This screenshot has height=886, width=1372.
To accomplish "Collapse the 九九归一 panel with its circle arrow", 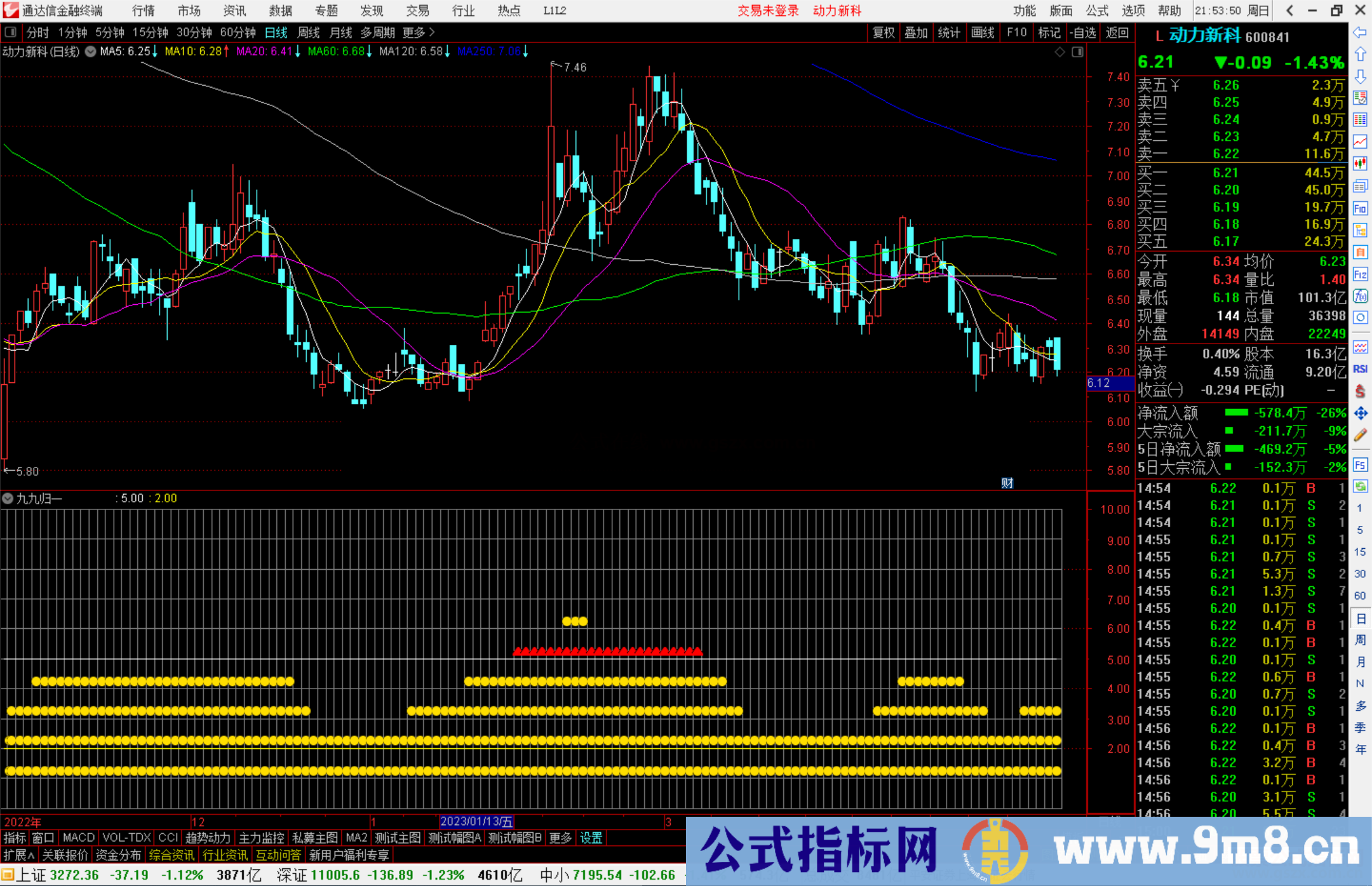I will point(8,499).
